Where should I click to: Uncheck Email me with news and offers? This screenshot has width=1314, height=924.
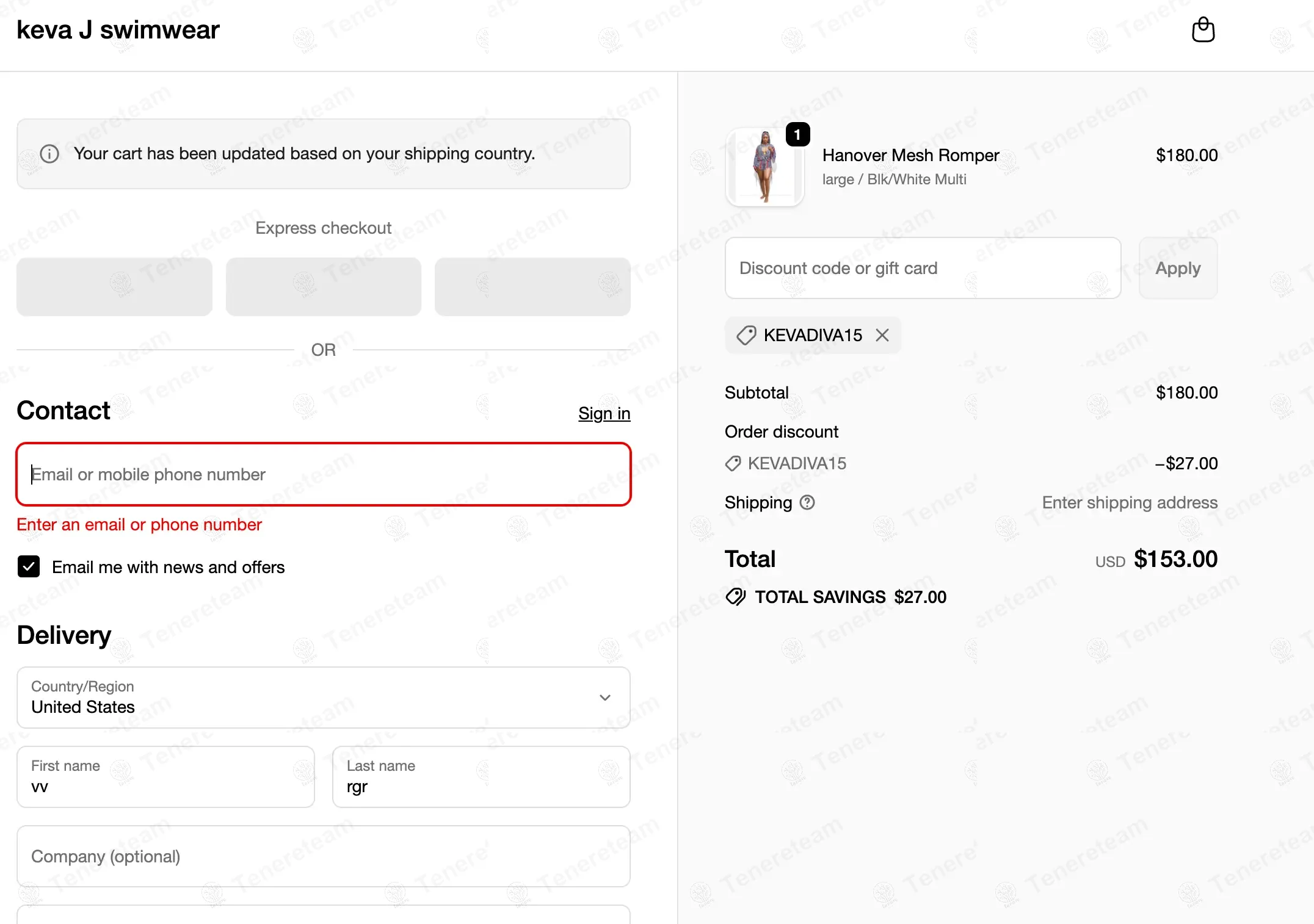[x=29, y=566]
